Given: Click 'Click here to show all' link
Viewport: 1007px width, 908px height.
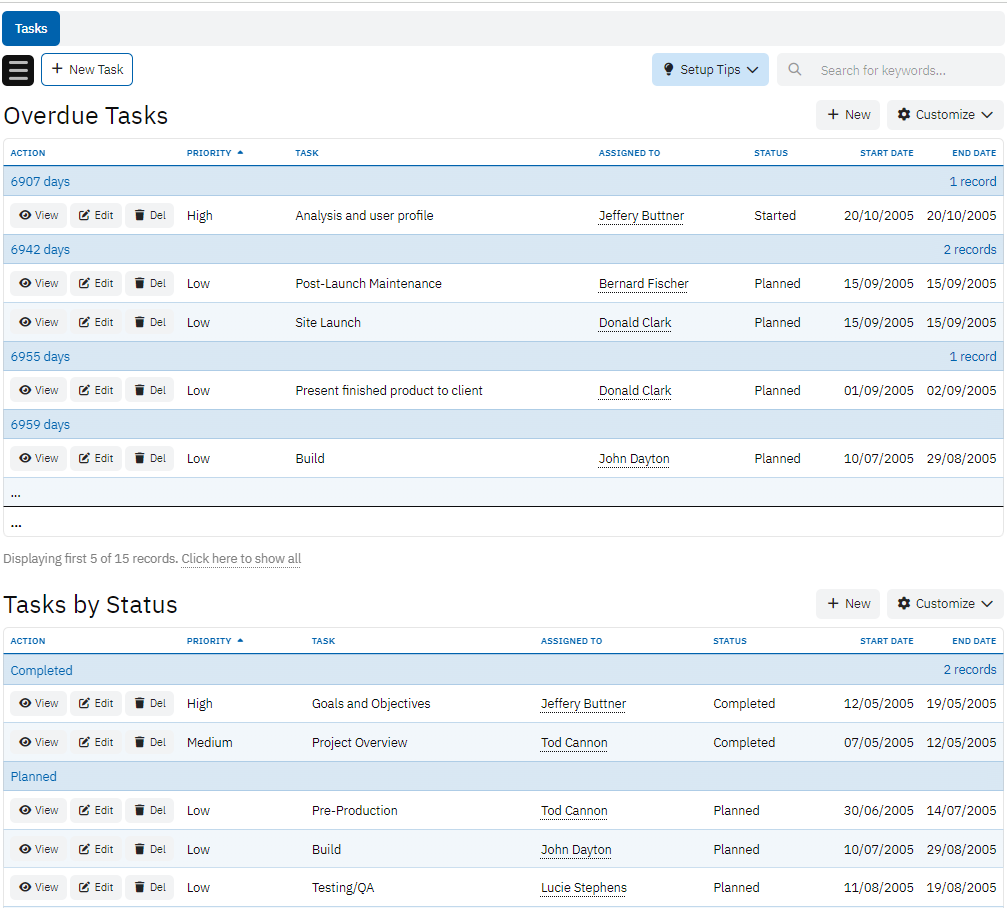Looking at the screenshot, I should (241, 559).
